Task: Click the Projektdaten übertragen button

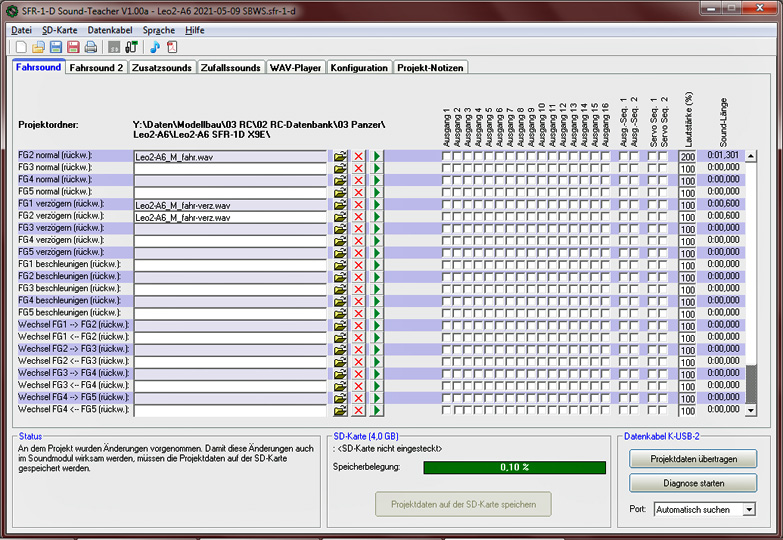Action: [693, 458]
